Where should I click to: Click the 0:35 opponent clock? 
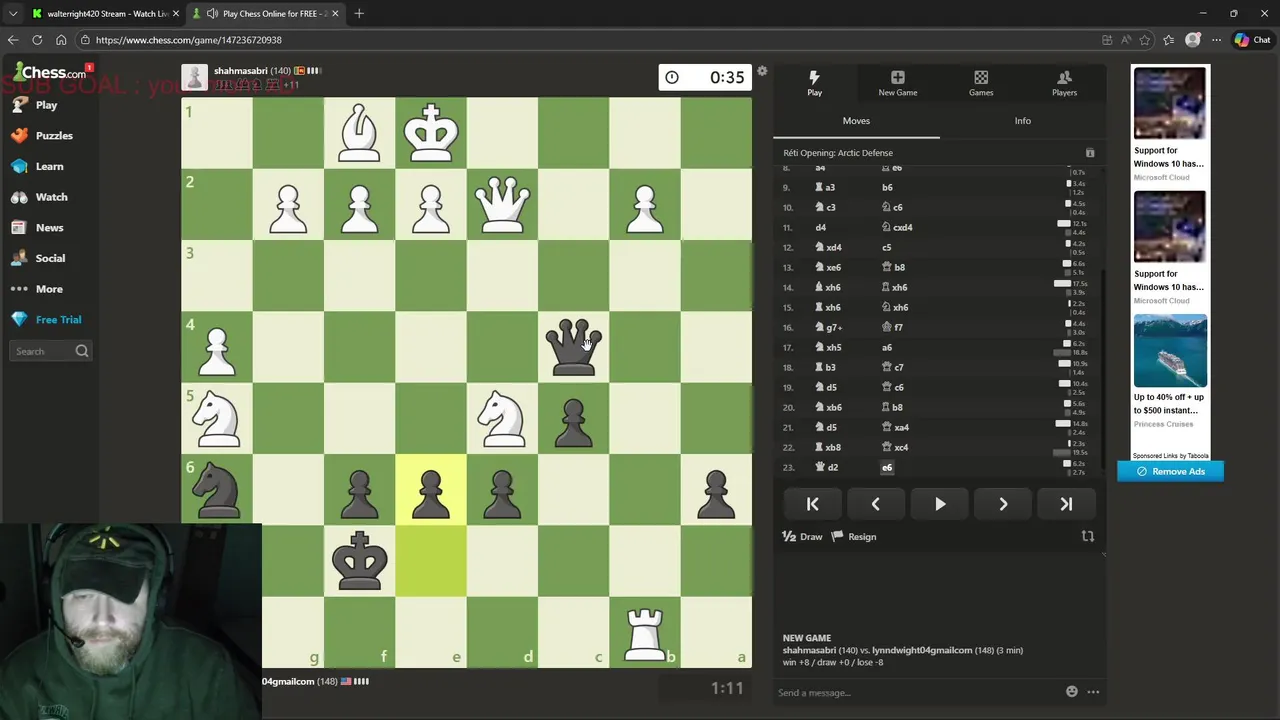[x=705, y=77]
